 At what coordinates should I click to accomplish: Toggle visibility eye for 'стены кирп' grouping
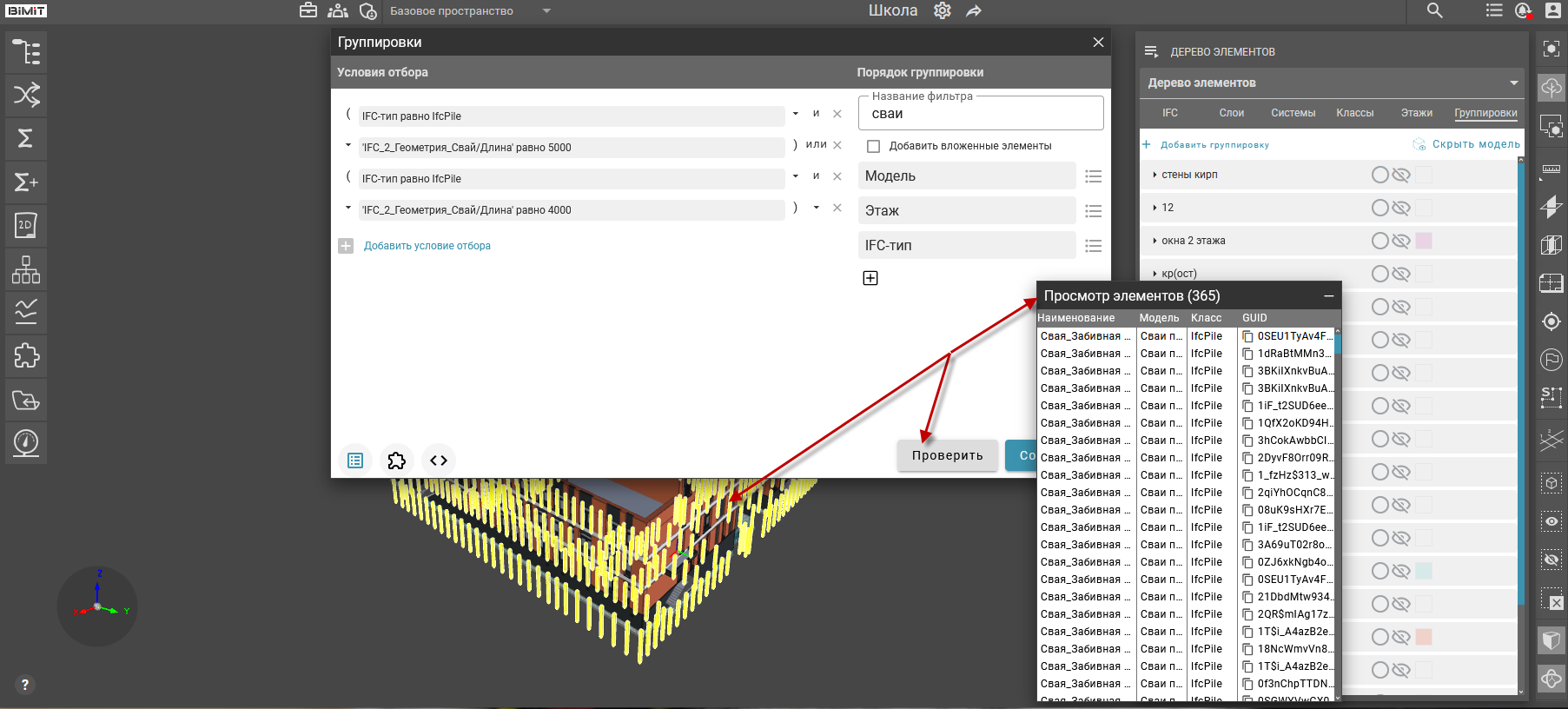coord(1401,175)
